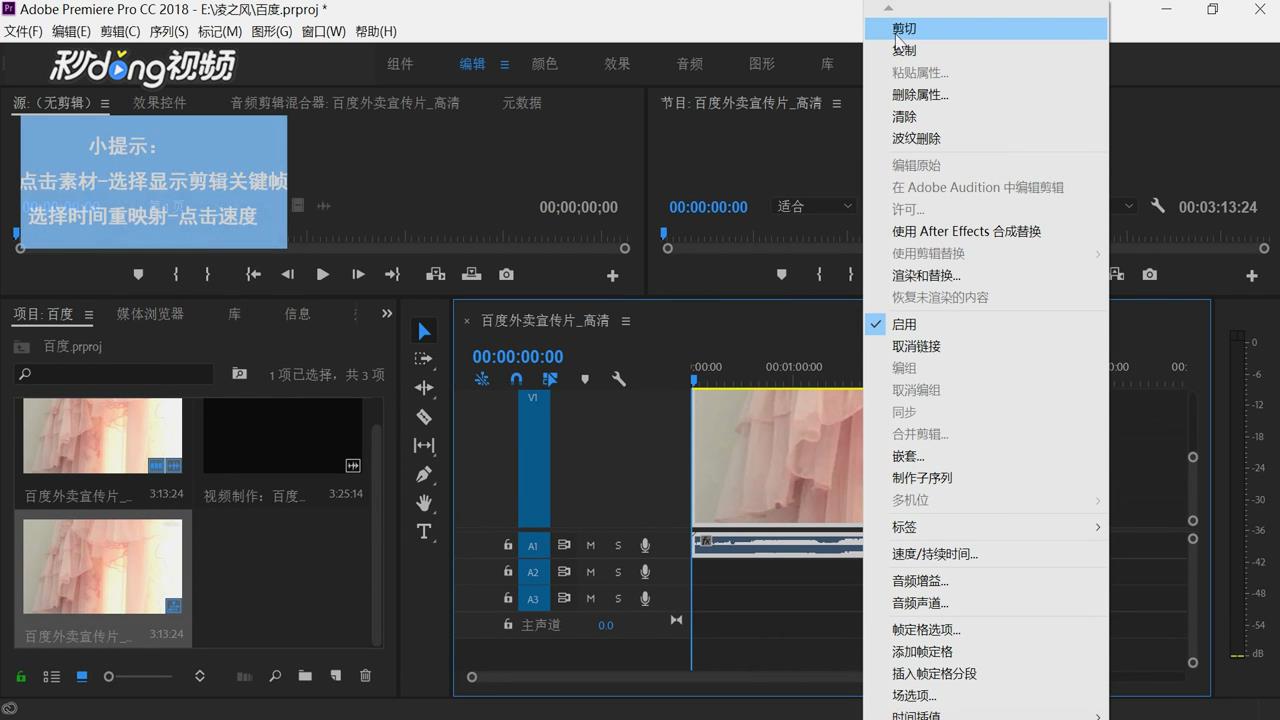Choose 剪切 from the context menu
Screen dimensions: 1280x720
986,29
